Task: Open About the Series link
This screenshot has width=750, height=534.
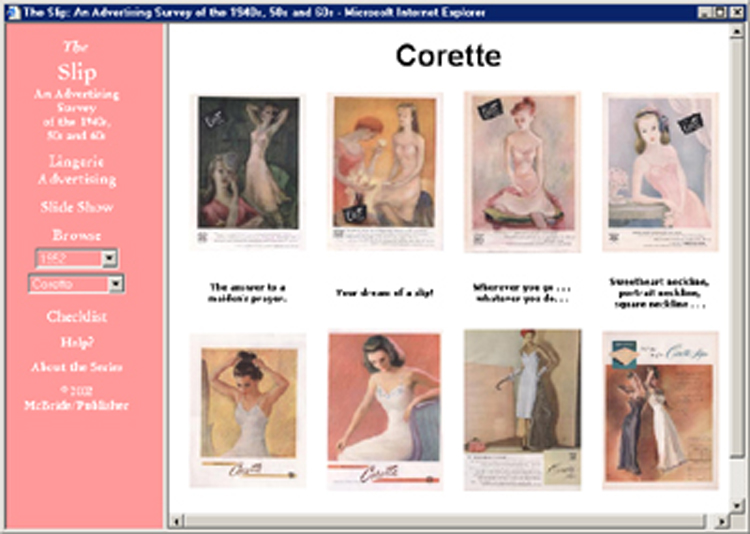Action: point(77,367)
